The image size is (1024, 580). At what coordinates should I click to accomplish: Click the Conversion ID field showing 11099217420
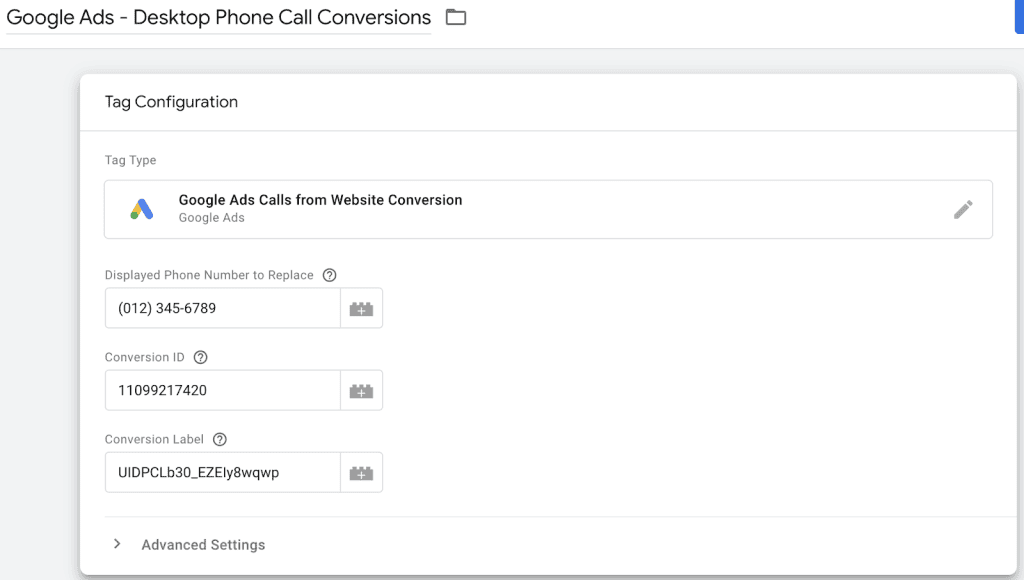[x=220, y=390]
